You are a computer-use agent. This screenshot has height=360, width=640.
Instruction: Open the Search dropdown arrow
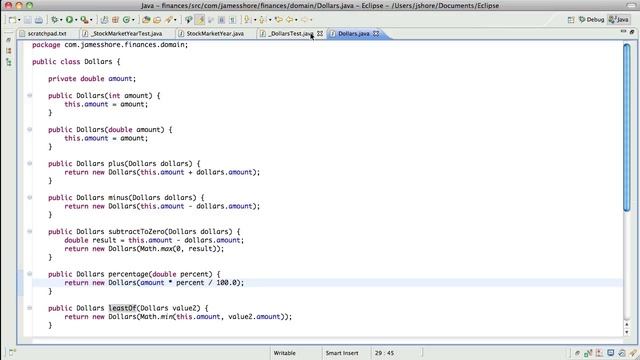(176, 20)
